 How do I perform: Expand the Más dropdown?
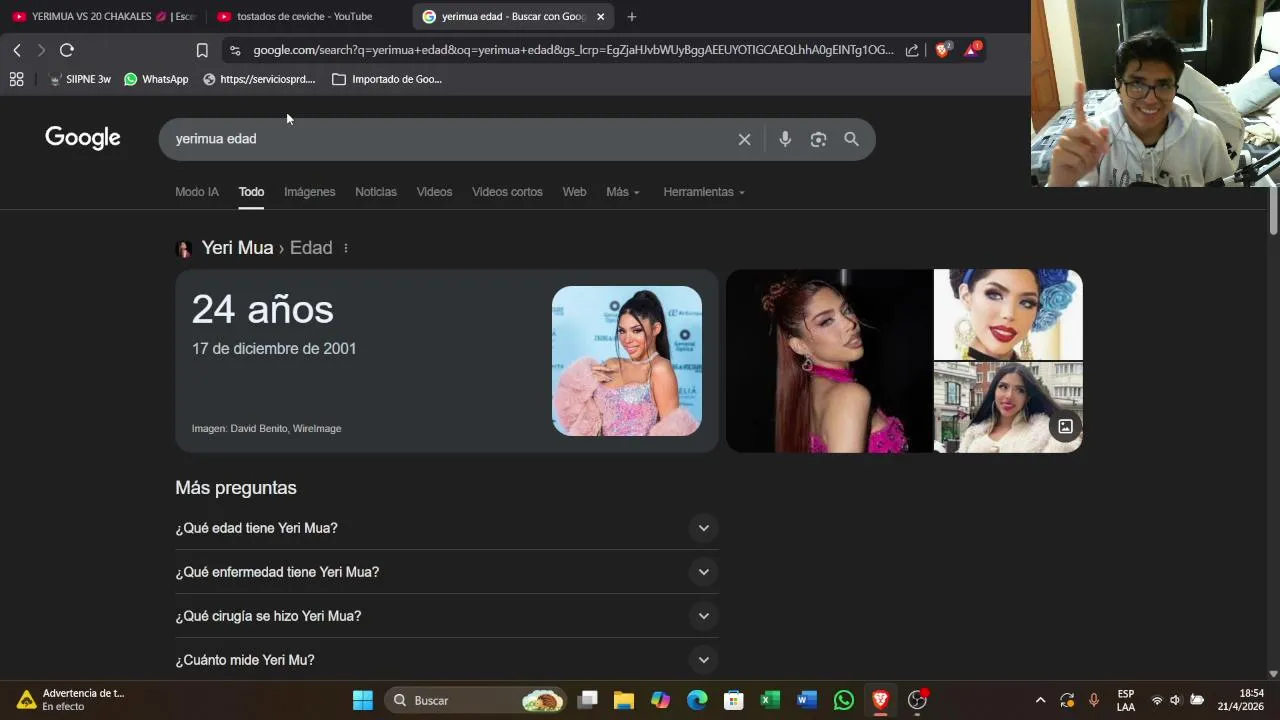click(622, 192)
